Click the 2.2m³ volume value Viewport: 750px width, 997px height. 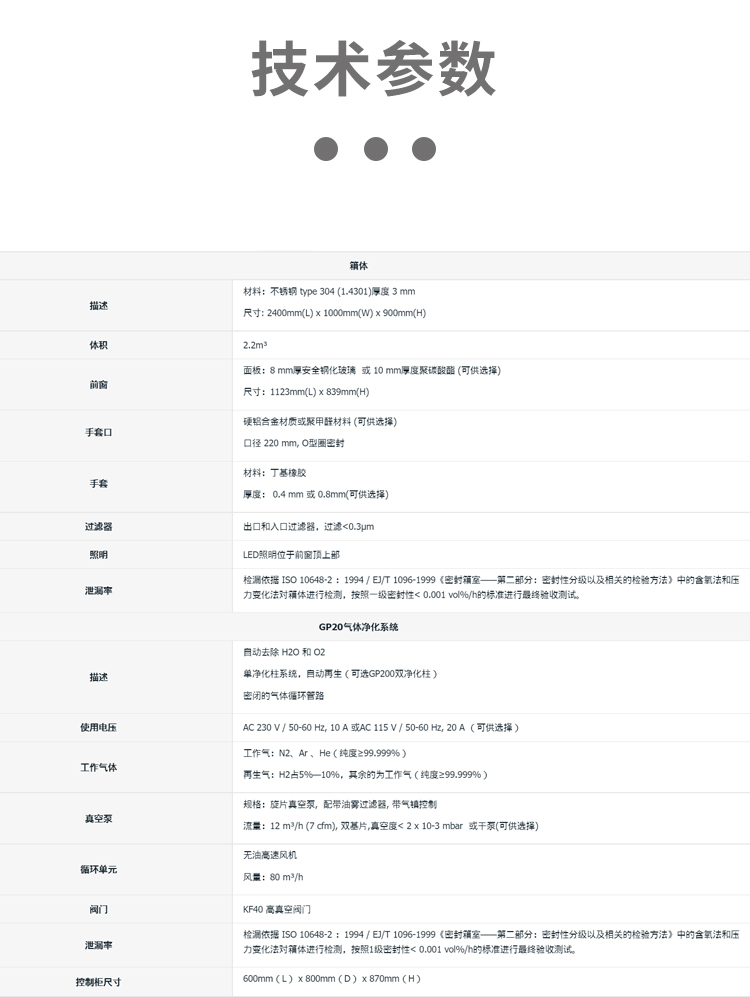pyautogui.click(x=254, y=345)
